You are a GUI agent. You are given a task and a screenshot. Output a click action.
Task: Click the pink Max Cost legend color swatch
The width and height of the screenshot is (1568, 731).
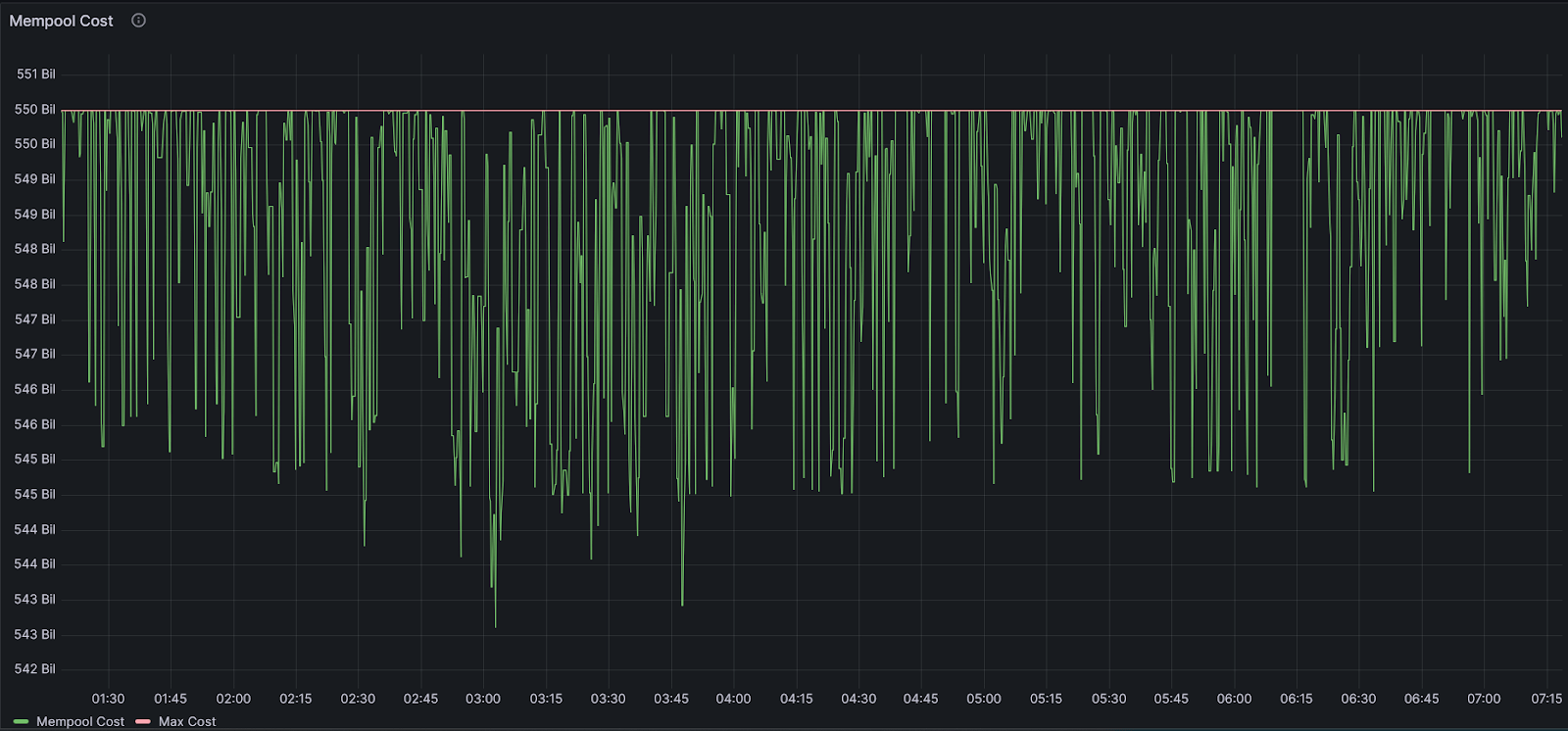click(x=143, y=722)
